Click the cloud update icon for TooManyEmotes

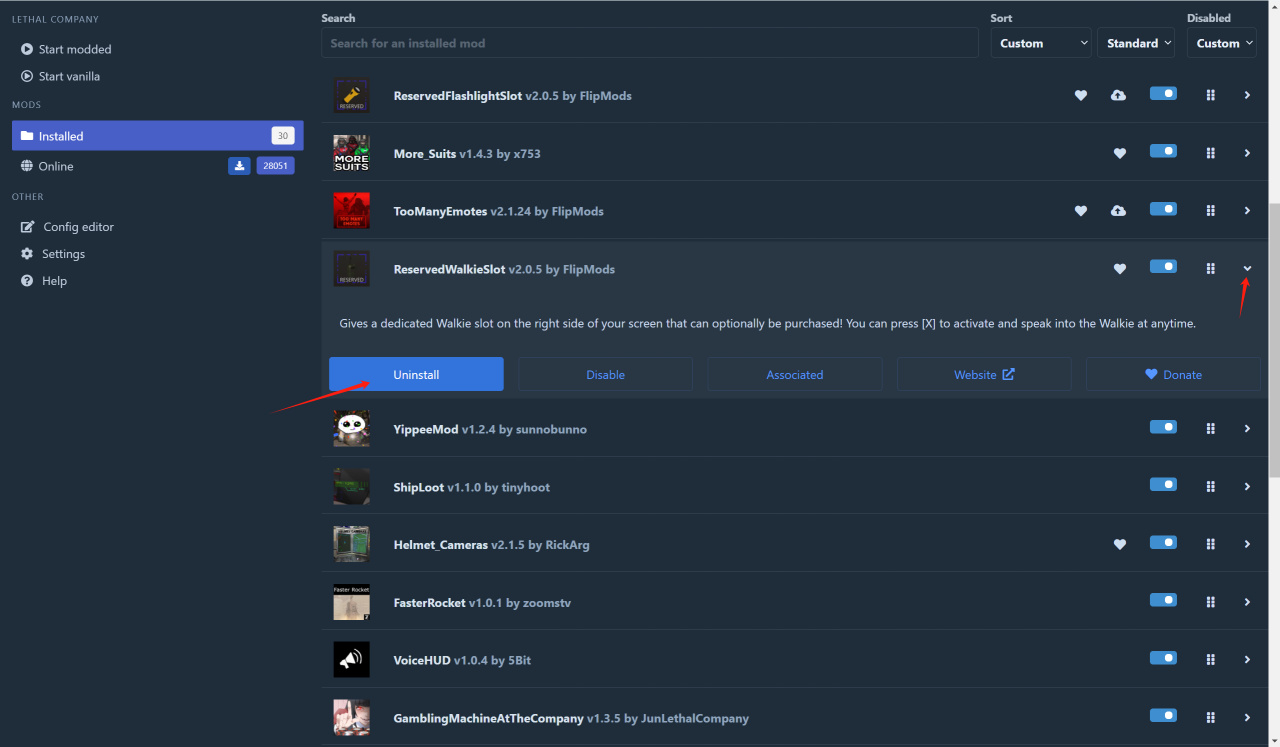[1118, 210]
